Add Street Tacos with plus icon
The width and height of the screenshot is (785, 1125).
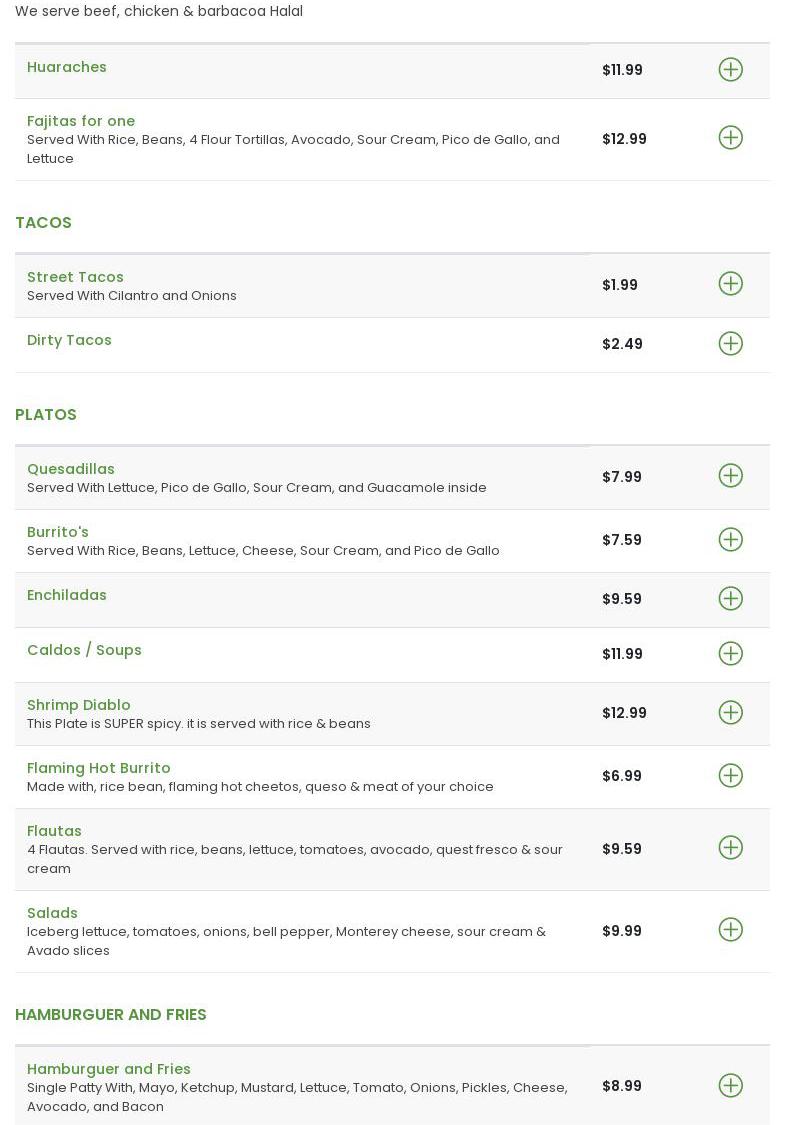pos(731,284)
